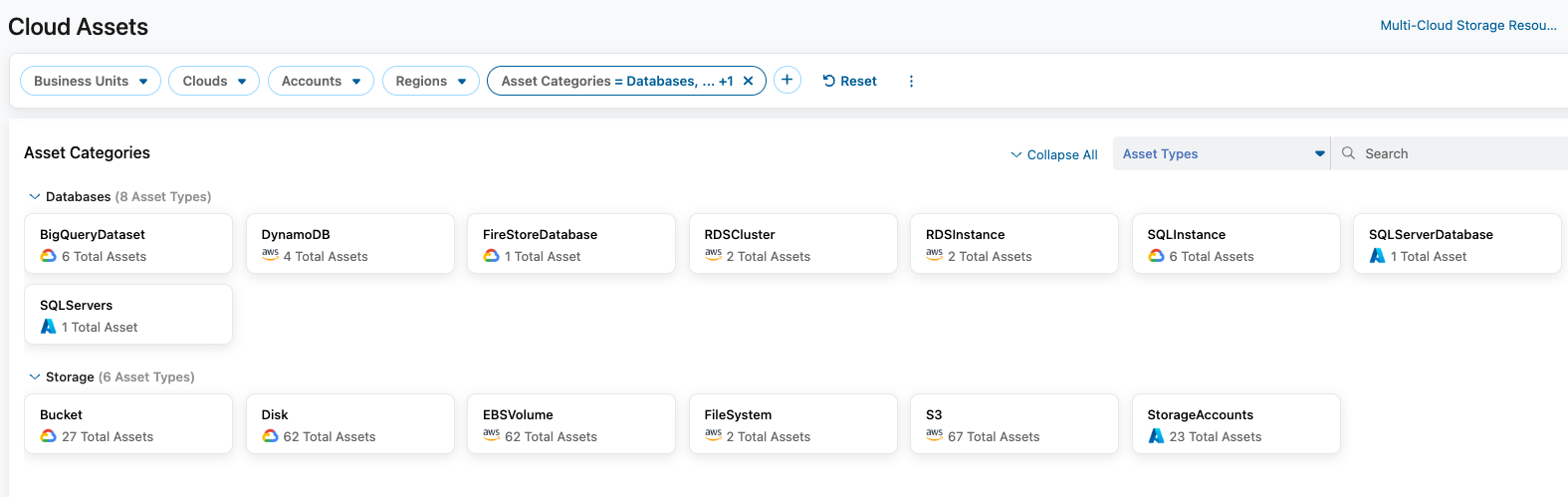Open the three-dot more options menu
Image resolution: width=1568 pixels, height=497 pixels.
(911, 81)
